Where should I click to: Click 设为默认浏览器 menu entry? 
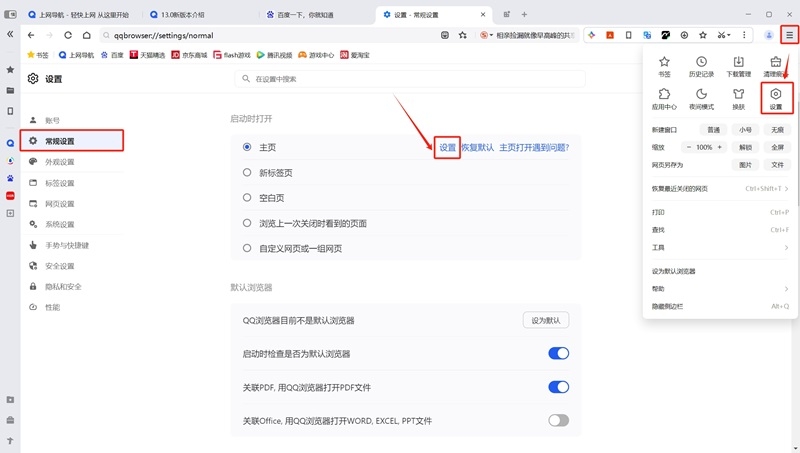coord(720,271)
